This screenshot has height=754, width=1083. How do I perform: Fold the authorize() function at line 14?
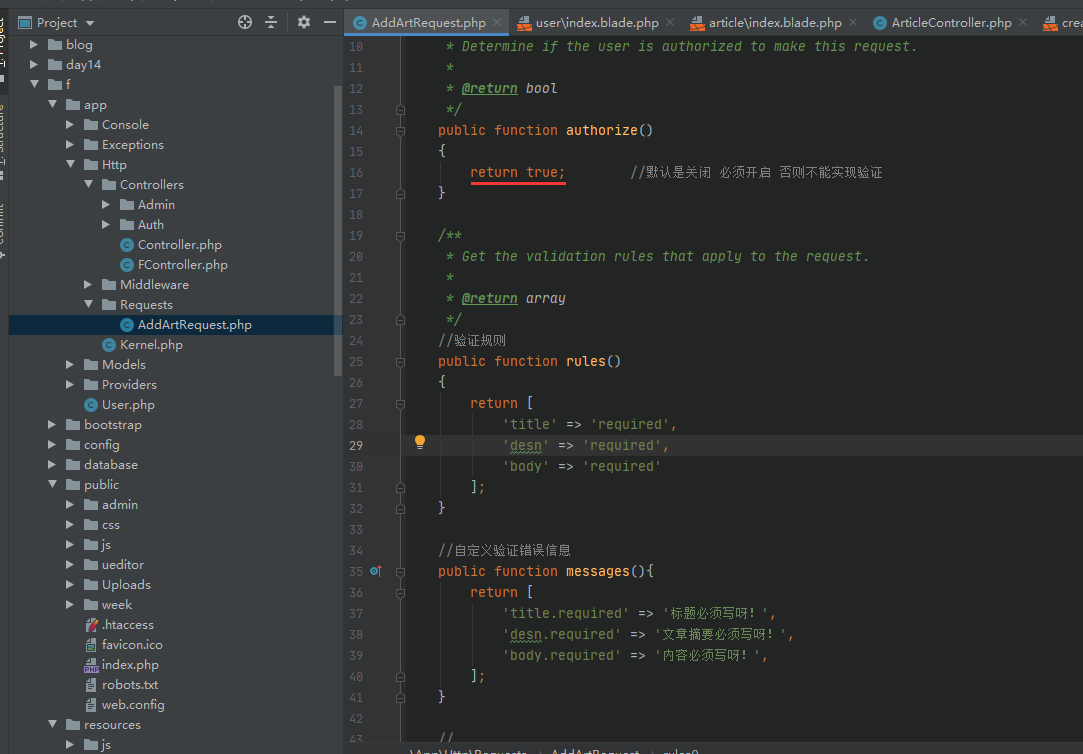click(x=401, y=130)
